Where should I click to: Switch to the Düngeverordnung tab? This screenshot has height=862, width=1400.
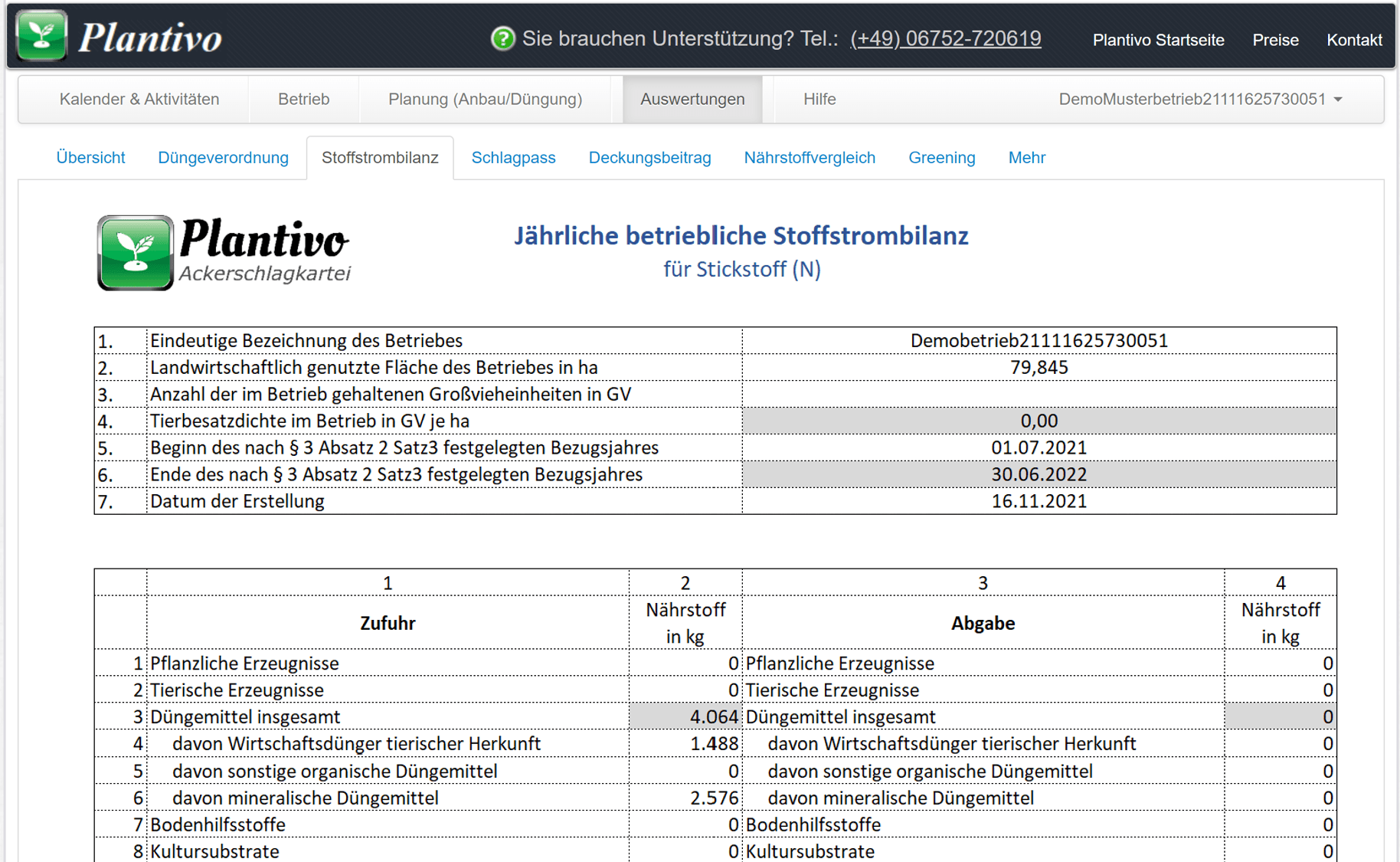click(223, 157)
